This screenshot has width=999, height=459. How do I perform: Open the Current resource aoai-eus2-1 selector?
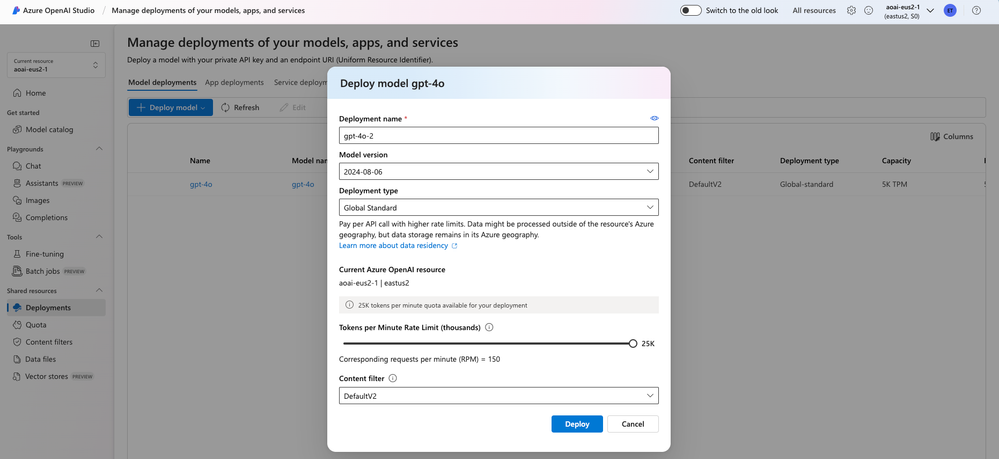coord(56,65)
